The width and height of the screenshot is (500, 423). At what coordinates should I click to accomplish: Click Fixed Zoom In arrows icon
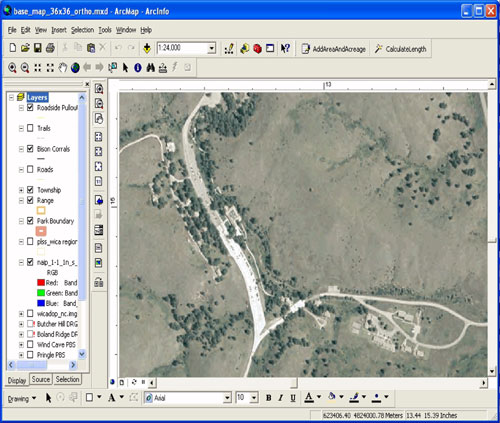point(38,68)
